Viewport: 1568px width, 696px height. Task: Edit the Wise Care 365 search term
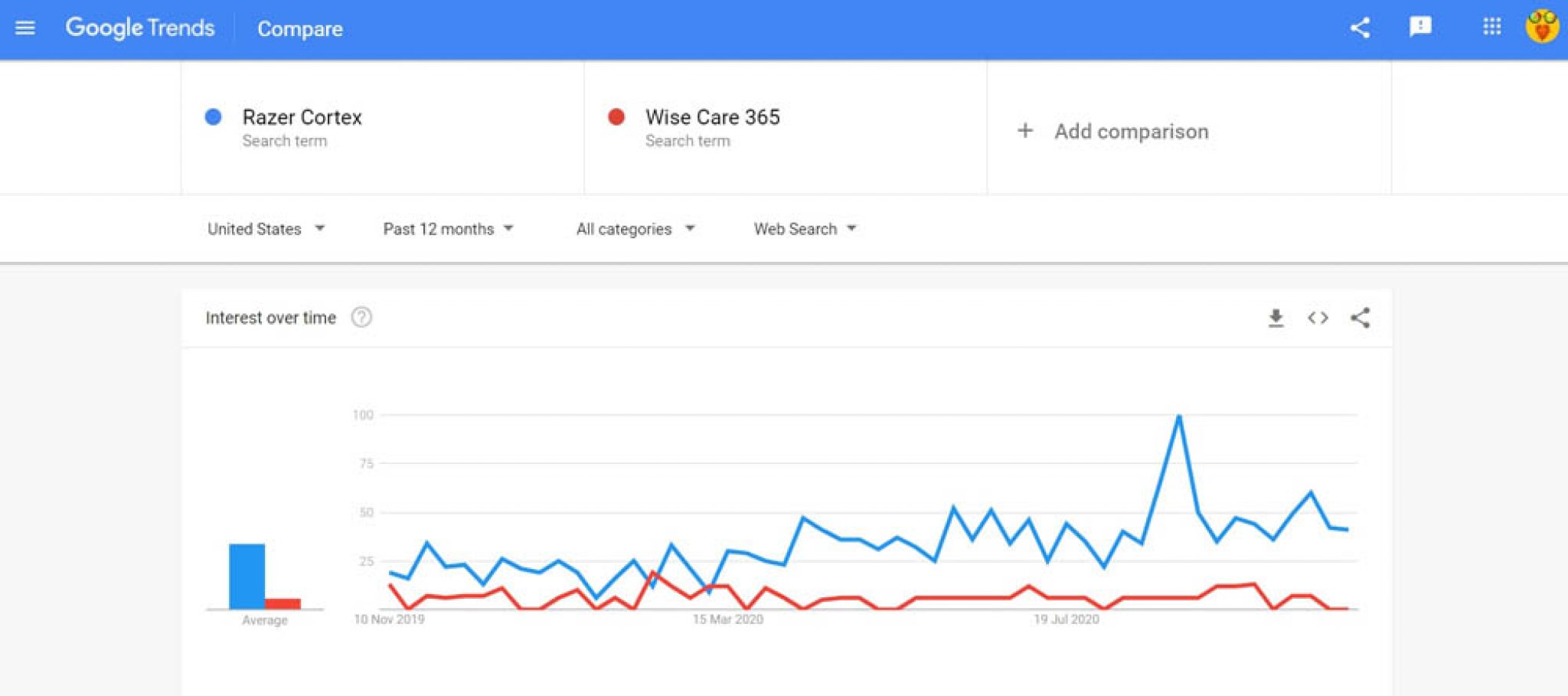pyautogui.click(x=713, y=117)
